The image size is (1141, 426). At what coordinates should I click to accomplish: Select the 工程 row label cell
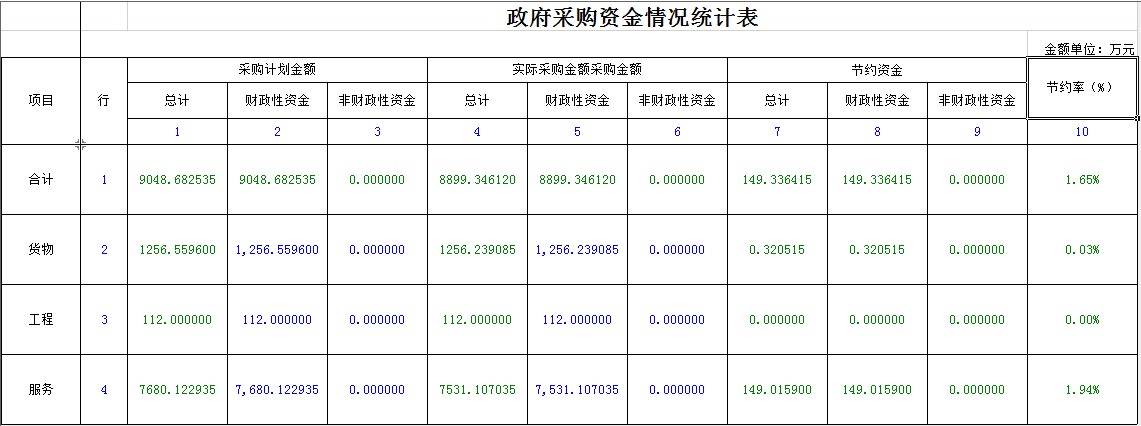click(x=41, y=320)
